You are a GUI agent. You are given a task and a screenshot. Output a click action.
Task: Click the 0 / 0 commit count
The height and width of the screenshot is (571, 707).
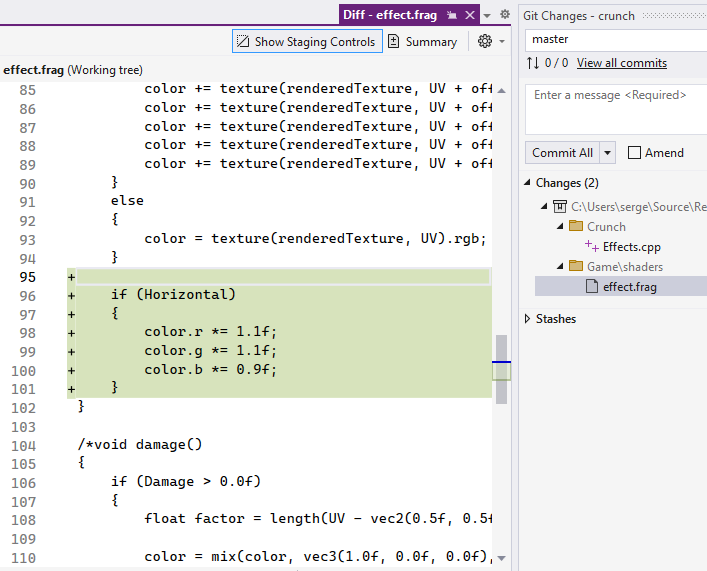pos(556,63)
